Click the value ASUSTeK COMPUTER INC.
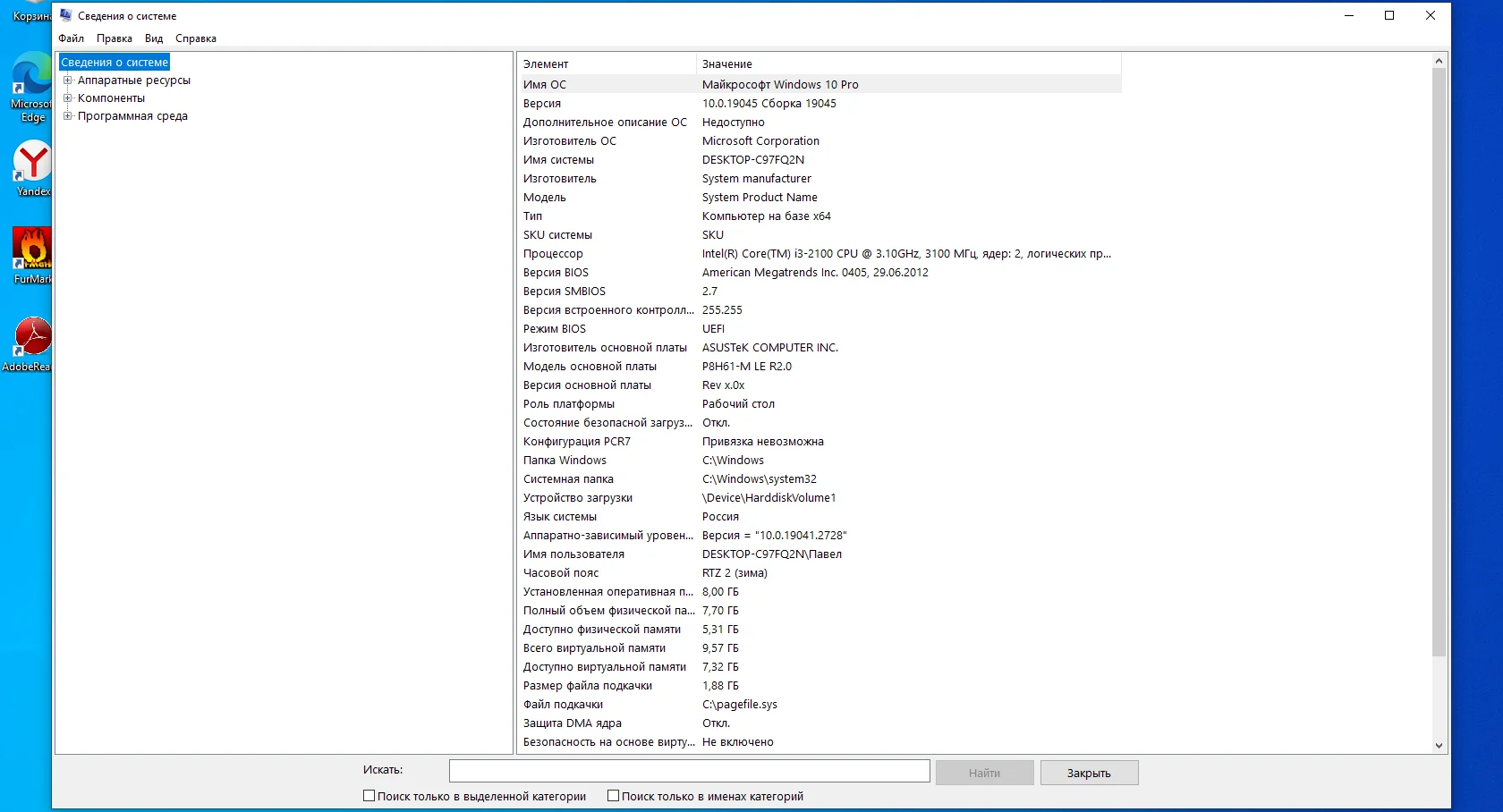 pos(770,348)
